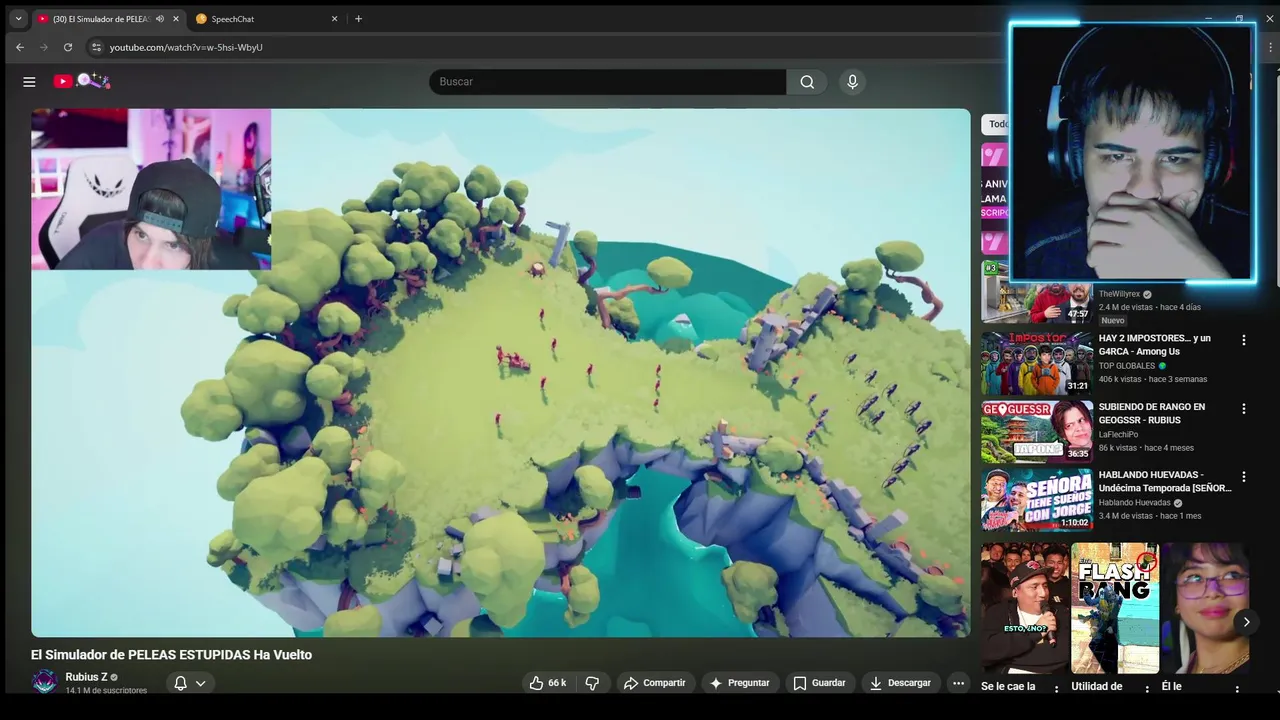Close the SpeechChat tab
This screenshot has width=1280, height=720.
(334, 19)
